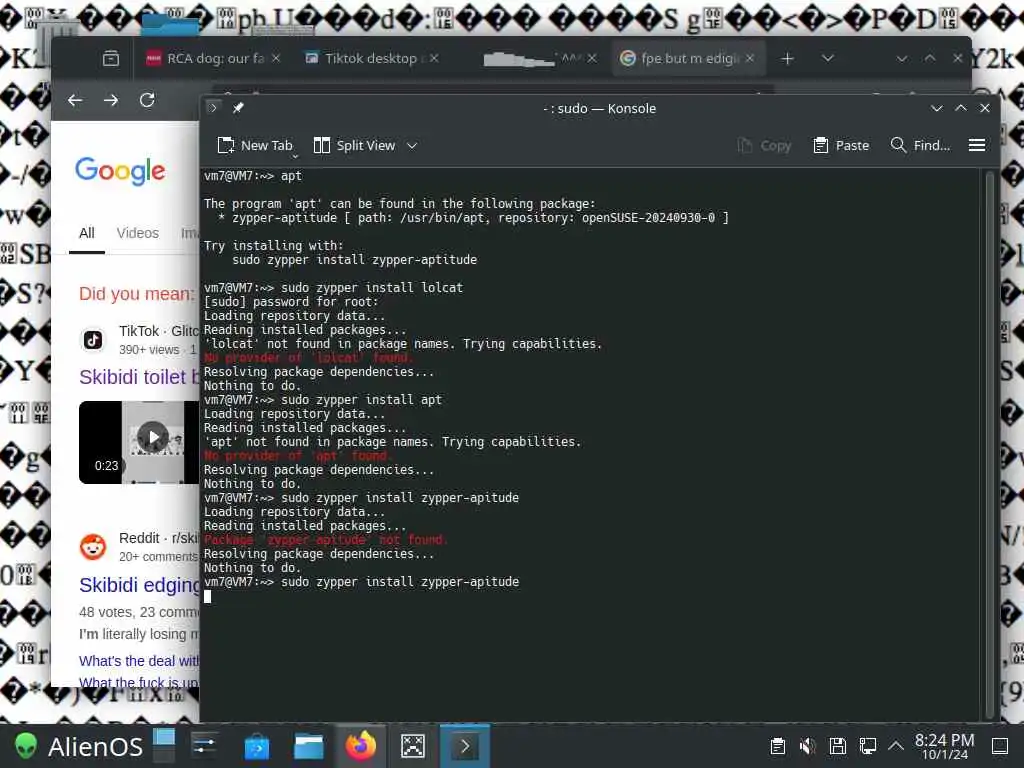Open a New Tab in Konsole
Screen dimensions: 1024x768
[255, 146]
